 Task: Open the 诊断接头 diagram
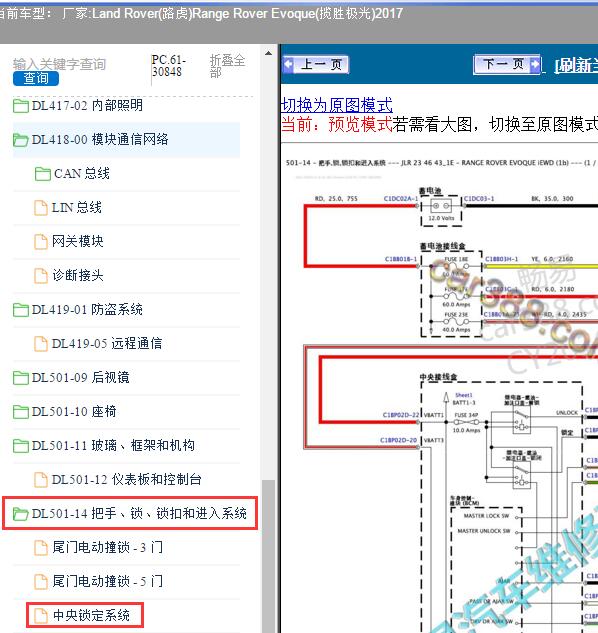tap(78, 275)
